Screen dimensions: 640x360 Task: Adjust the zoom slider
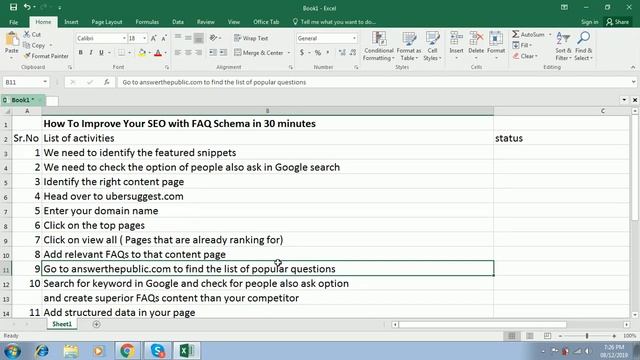pos(587,336)
